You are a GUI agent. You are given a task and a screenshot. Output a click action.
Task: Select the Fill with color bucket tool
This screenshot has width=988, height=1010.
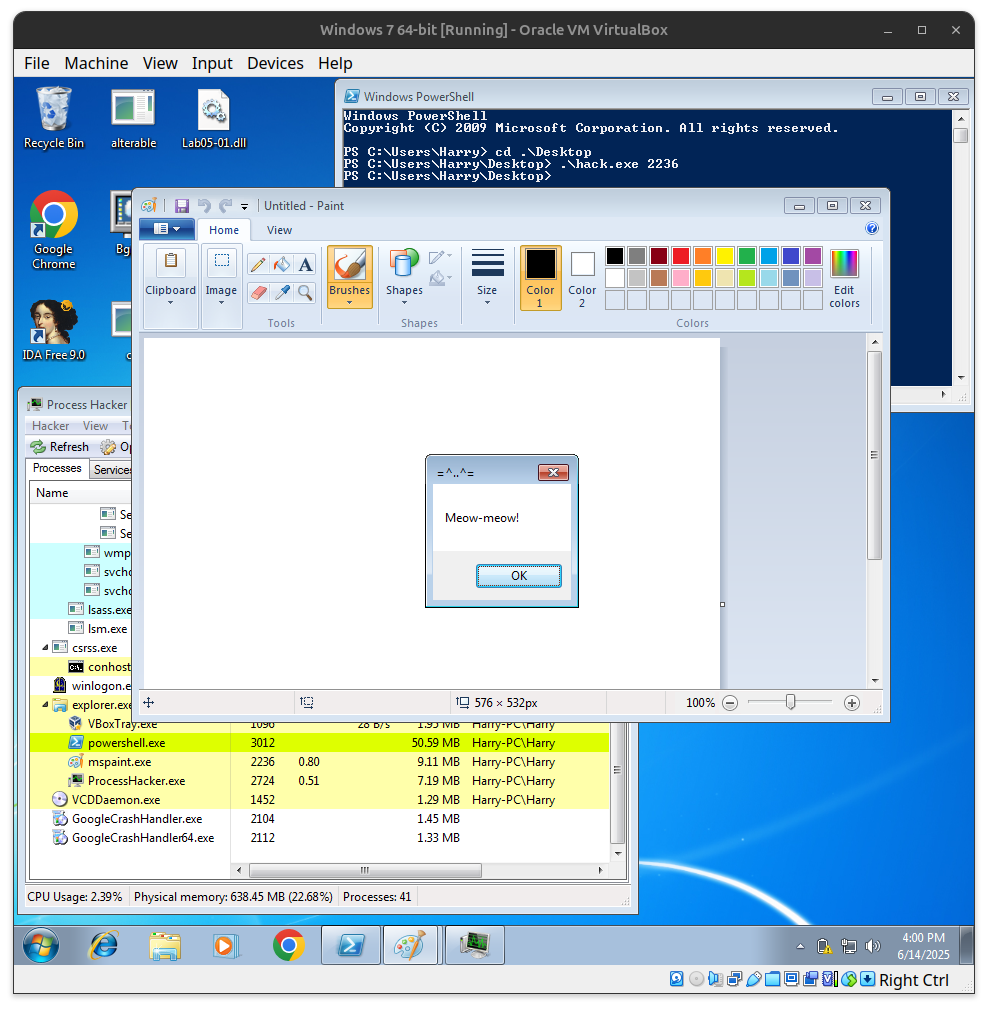tap(281, 264)
